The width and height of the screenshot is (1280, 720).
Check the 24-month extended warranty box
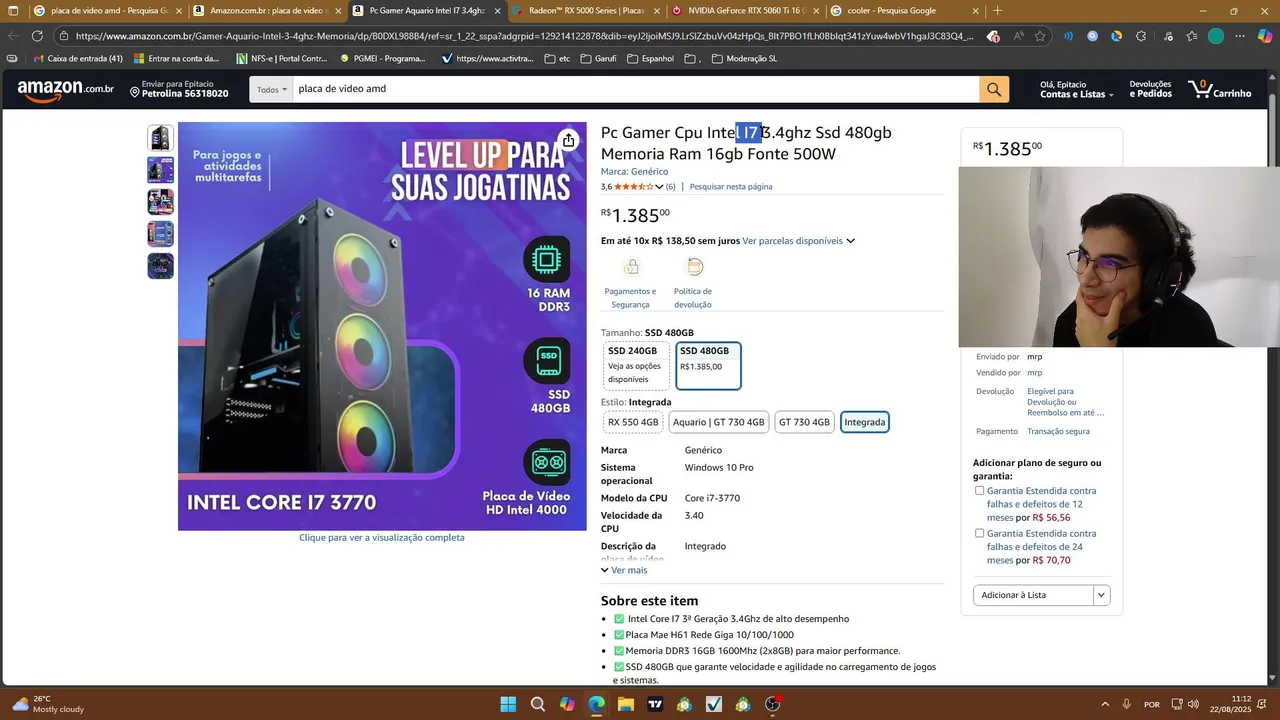pos(980,534)
